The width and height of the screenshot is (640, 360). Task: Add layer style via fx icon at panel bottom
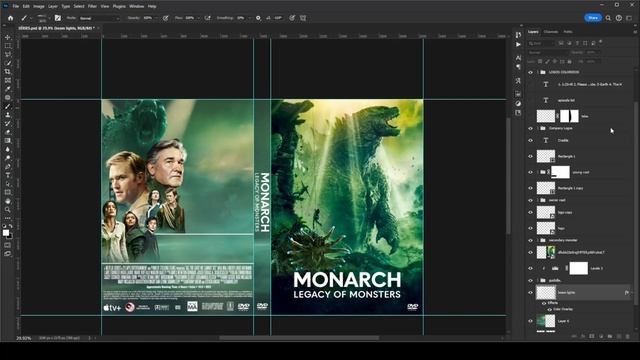[x=583, y=336]
